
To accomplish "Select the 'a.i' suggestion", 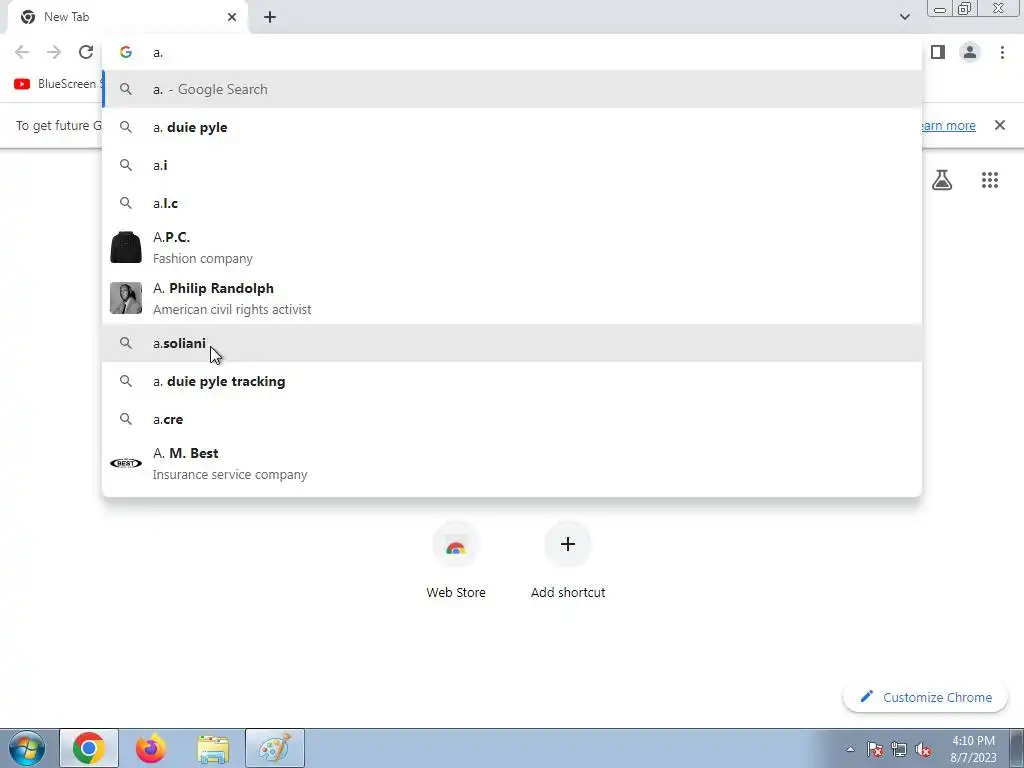I will pos(512,165).
